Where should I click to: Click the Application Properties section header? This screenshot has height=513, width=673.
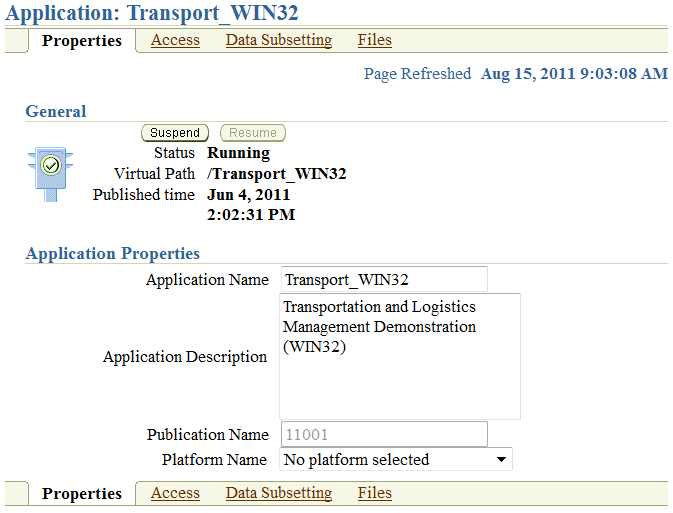pyautogui.click(x=113, y=254)
